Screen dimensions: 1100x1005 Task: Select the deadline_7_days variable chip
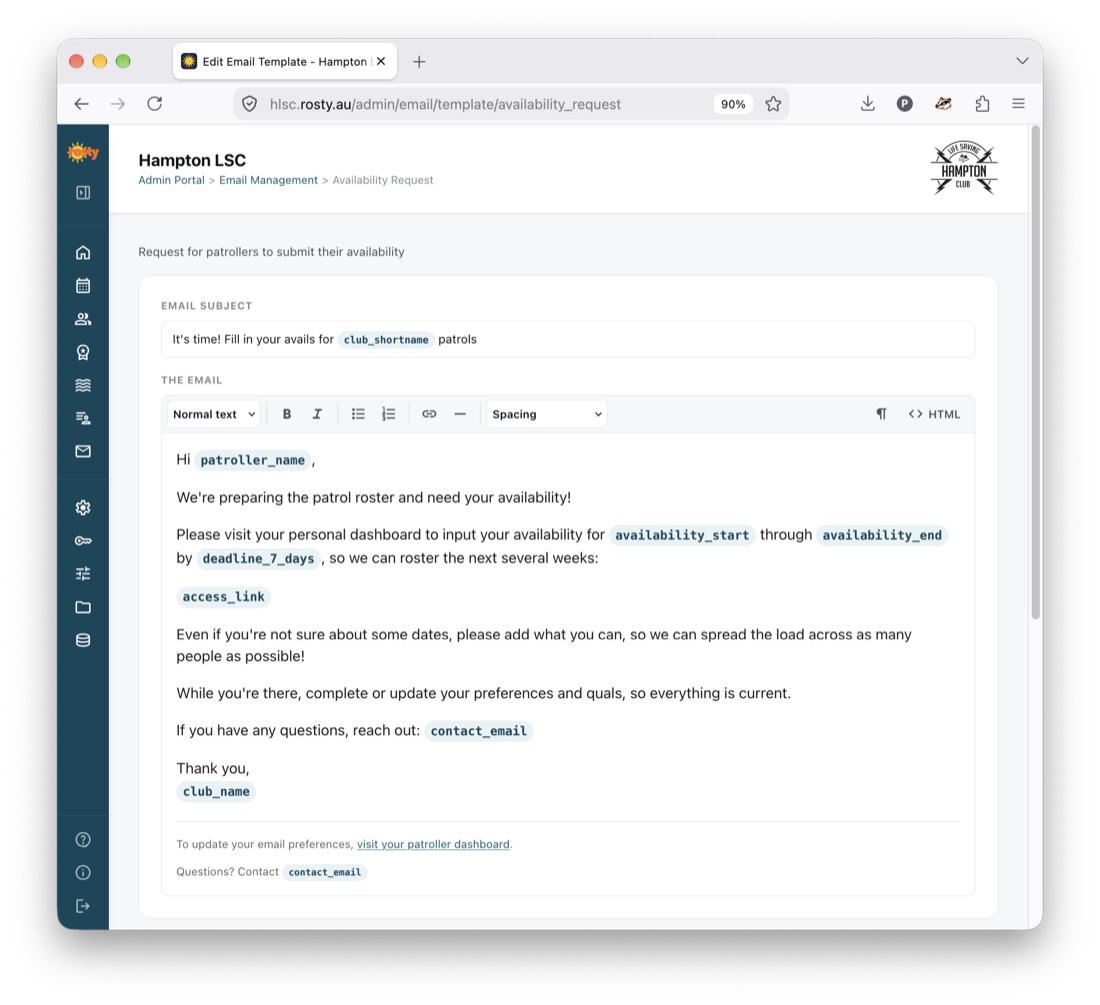258,558
